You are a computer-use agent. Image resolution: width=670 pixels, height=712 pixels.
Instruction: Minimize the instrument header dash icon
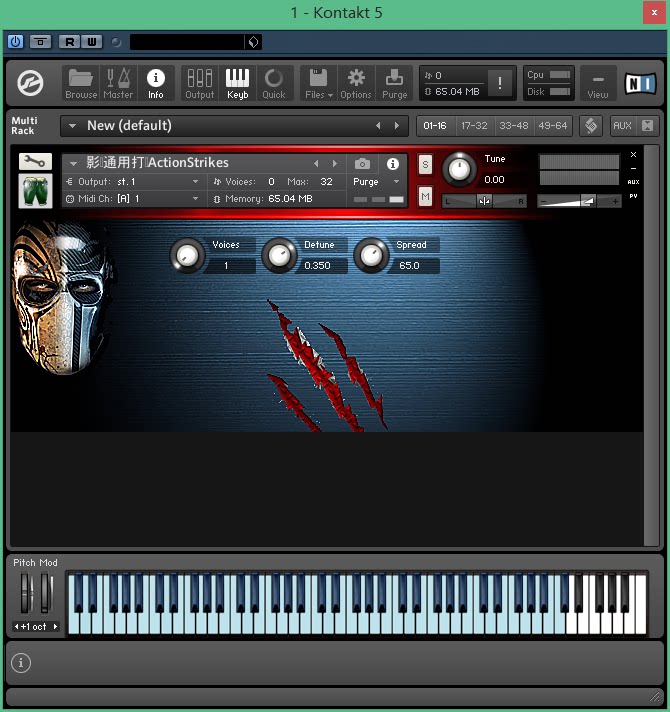pyautogui.click(x=633, y=168)
